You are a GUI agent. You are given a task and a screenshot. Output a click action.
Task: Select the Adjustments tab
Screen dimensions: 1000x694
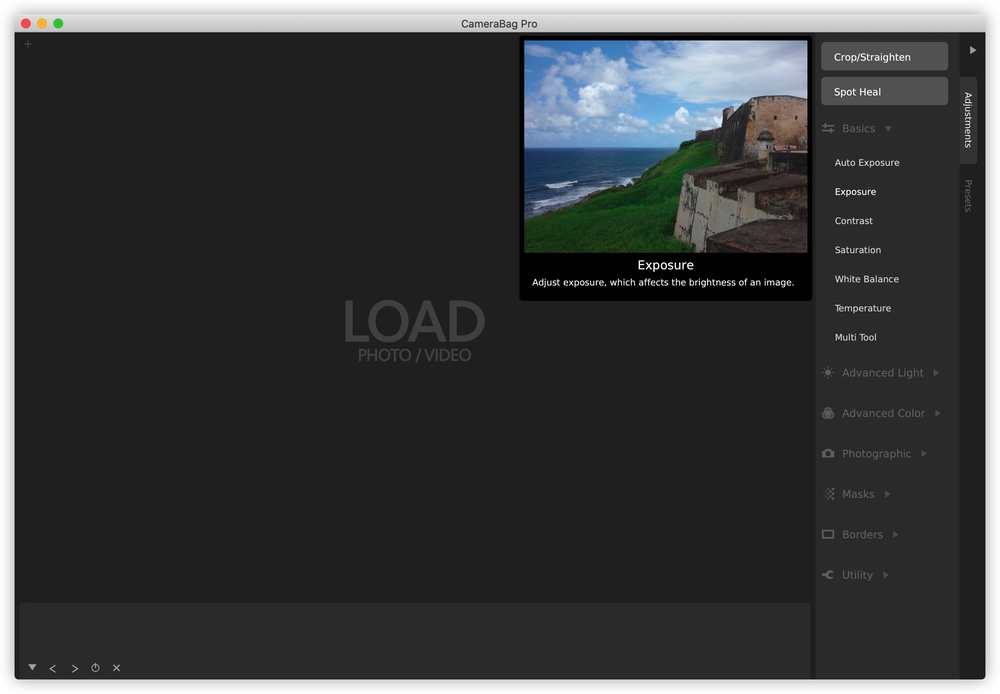pyautogui.click(x=968, y=120)
